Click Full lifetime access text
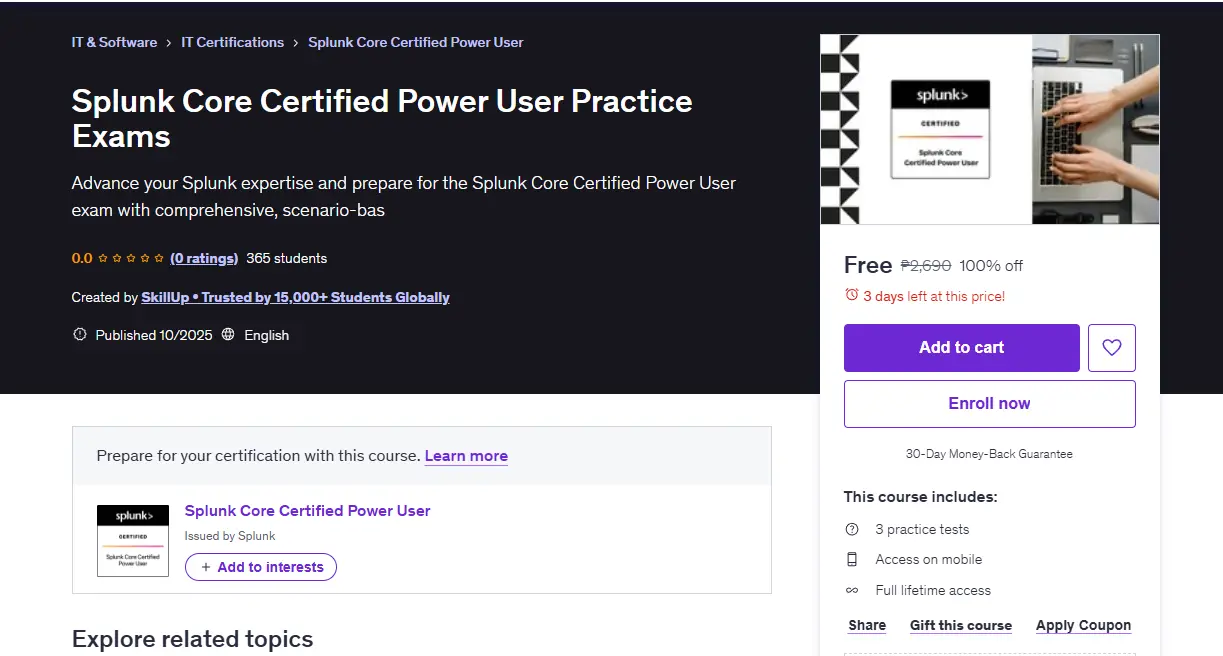The width and height of the screenshot is (1223, 656). tap(933, 590)
